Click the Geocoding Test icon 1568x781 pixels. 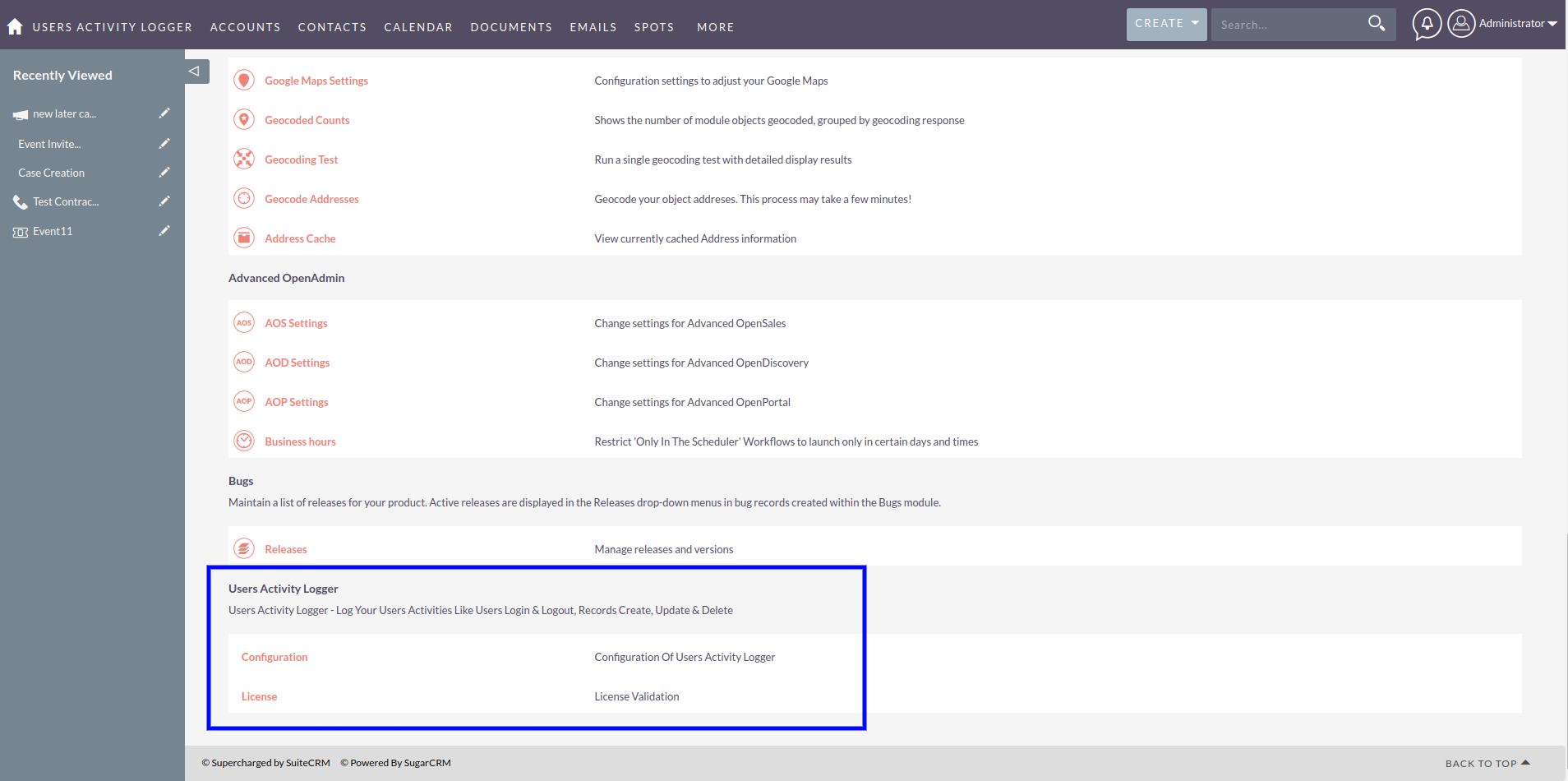point(244,159)
